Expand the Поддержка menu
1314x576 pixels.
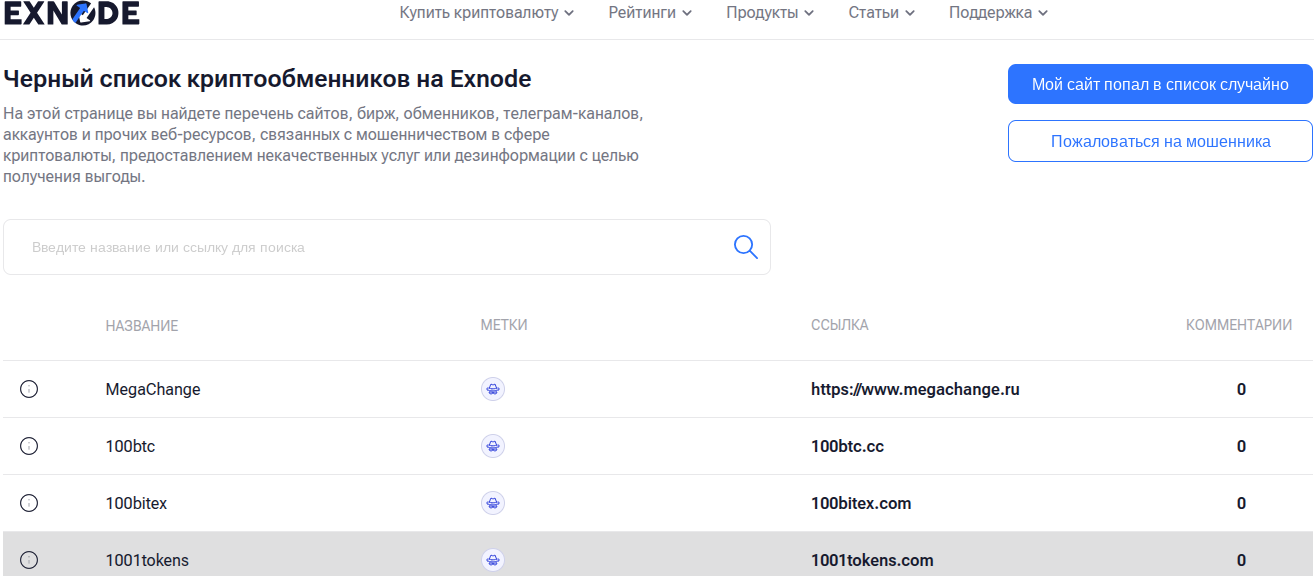pos(999,13)
